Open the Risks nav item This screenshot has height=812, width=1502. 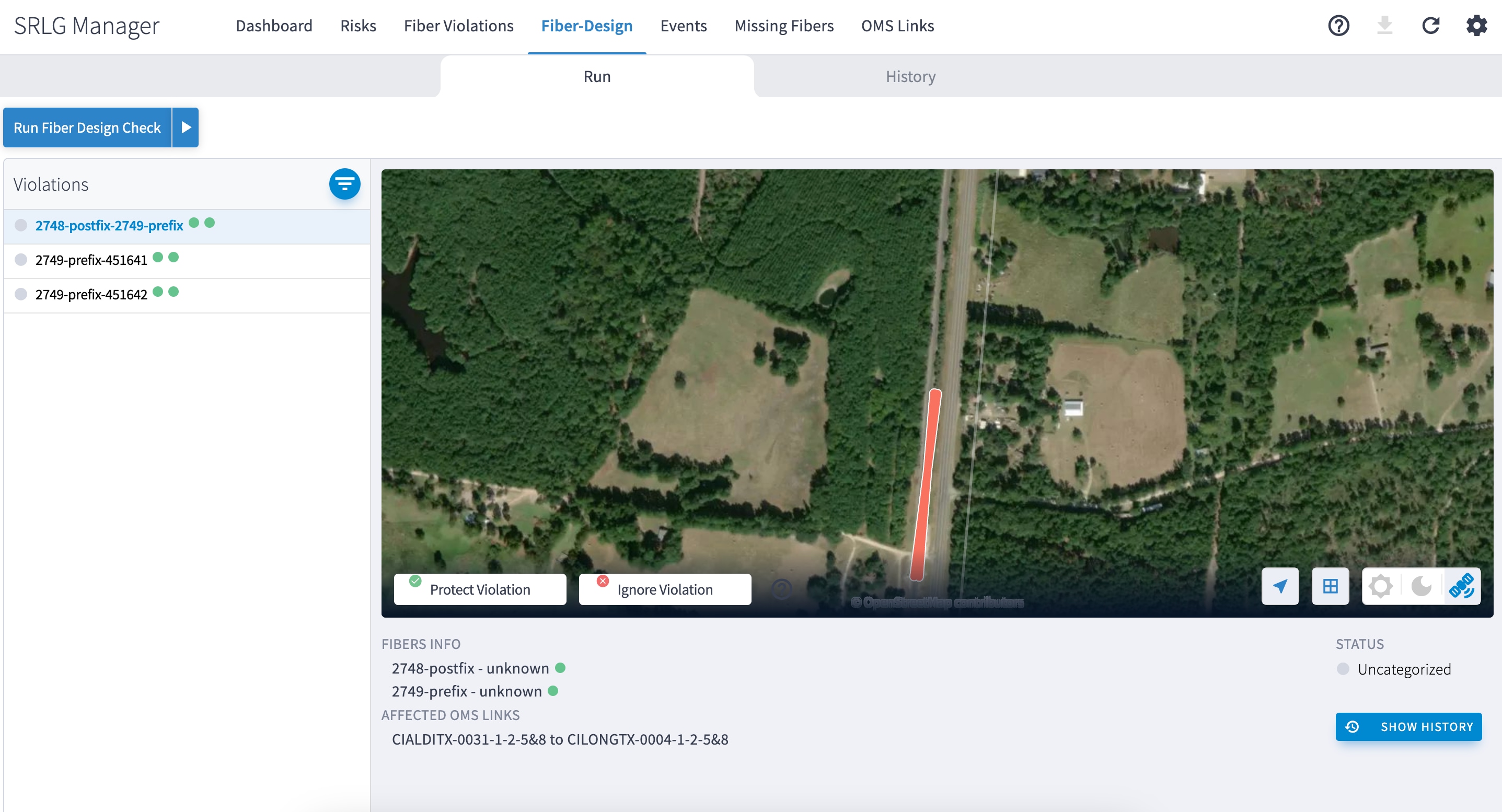[x=358, y=26]
